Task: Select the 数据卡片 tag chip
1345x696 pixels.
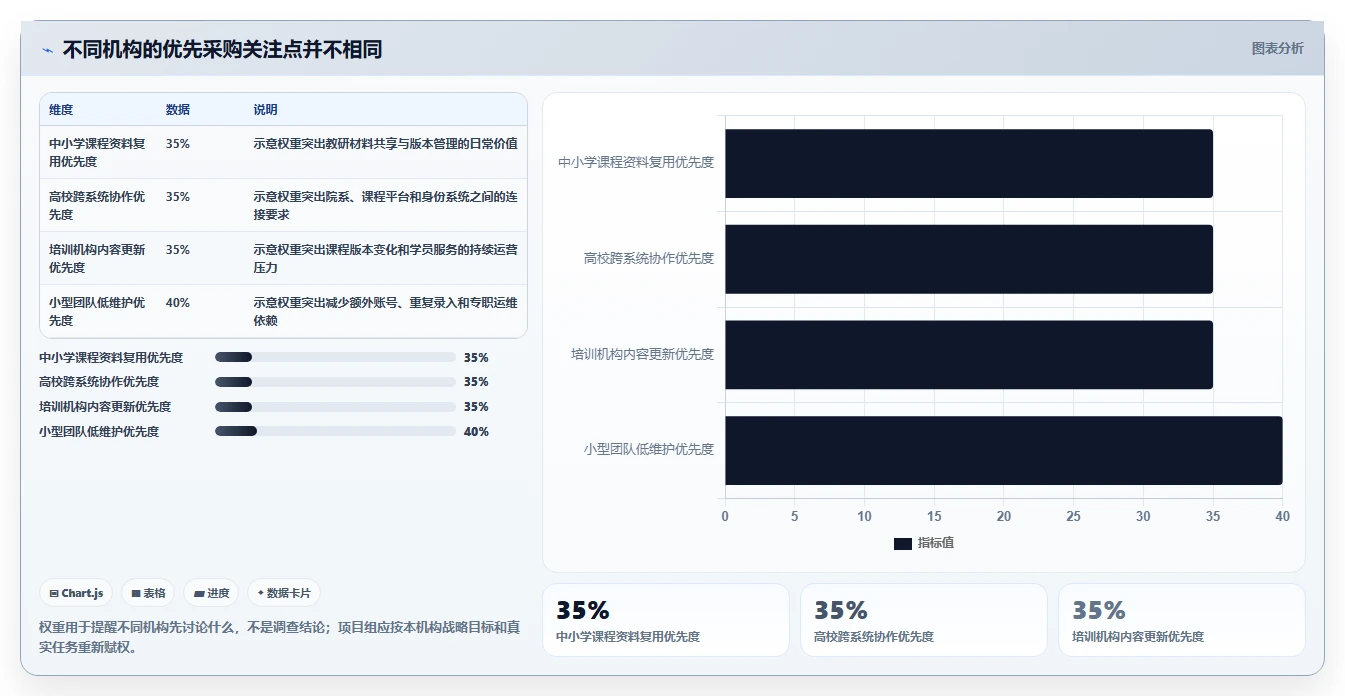Action: pyautogui.click(x=284, y=593)
